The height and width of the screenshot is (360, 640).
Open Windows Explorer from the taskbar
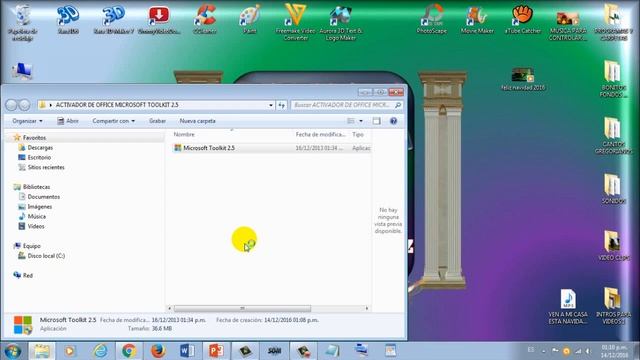(x=42, y=351)
